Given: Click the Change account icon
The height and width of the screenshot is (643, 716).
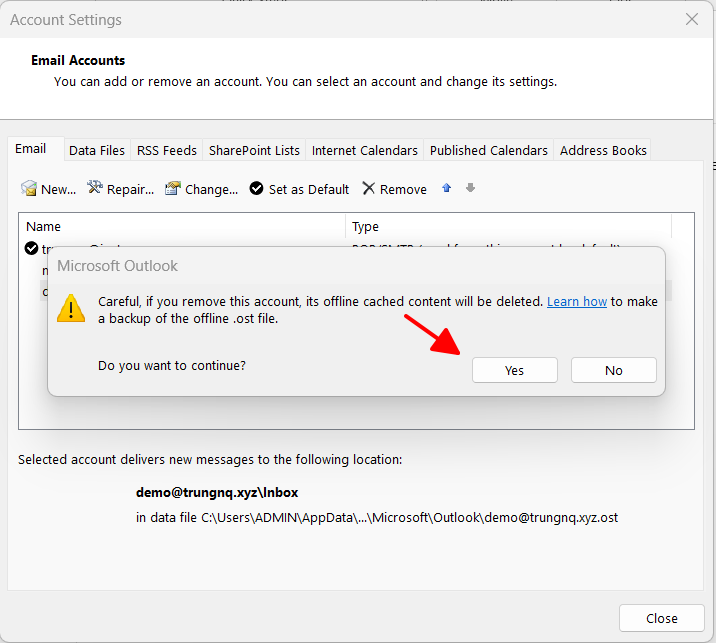Looking at the screenshot, I should pos(173,188).
